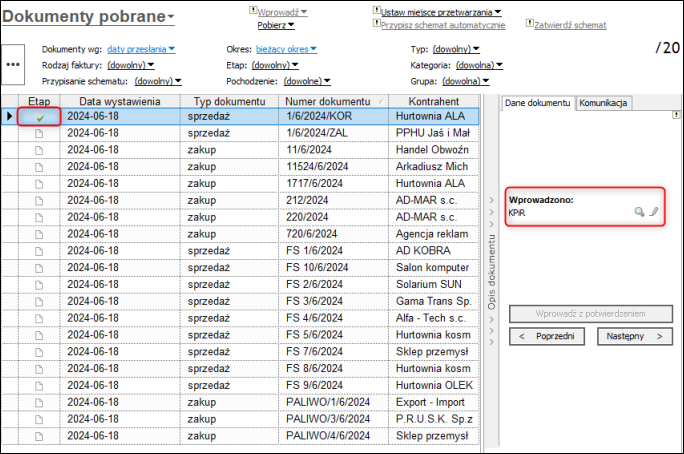
Task: Click the green checkmark stage icon of 1/6/2024/KOR
Action: (39, 117)
